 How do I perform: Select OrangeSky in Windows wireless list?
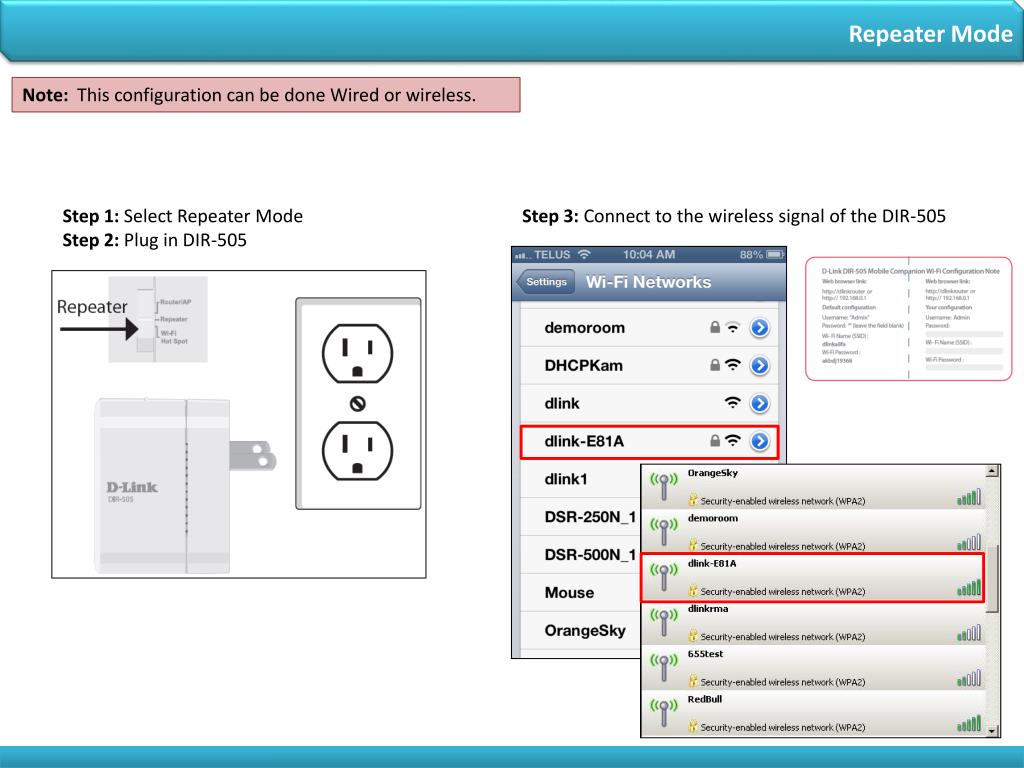pos(813,487)
